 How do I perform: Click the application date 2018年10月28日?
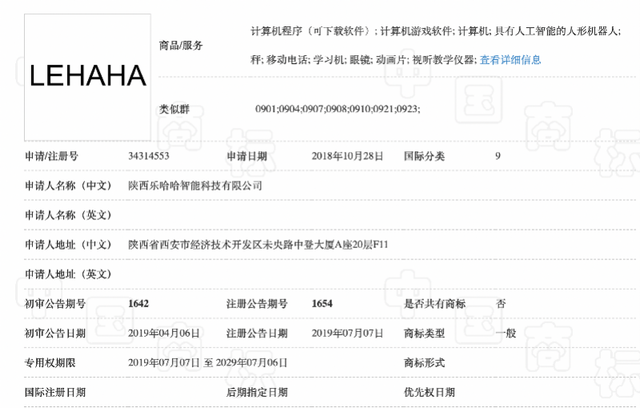click(x=347, y=156)
